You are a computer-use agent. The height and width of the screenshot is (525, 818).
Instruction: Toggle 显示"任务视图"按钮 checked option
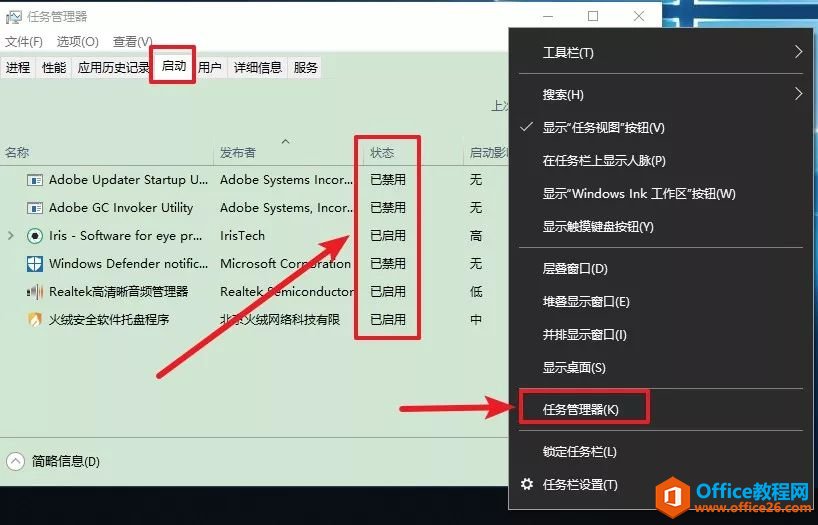click(603, 128)
